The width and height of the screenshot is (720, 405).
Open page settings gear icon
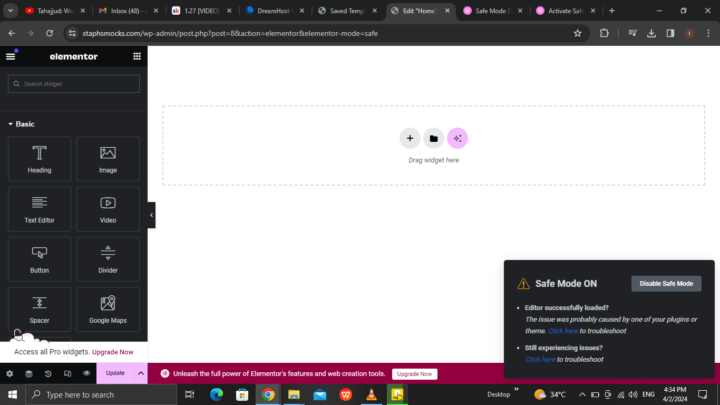pyautogui.click(x=10, y=373)
